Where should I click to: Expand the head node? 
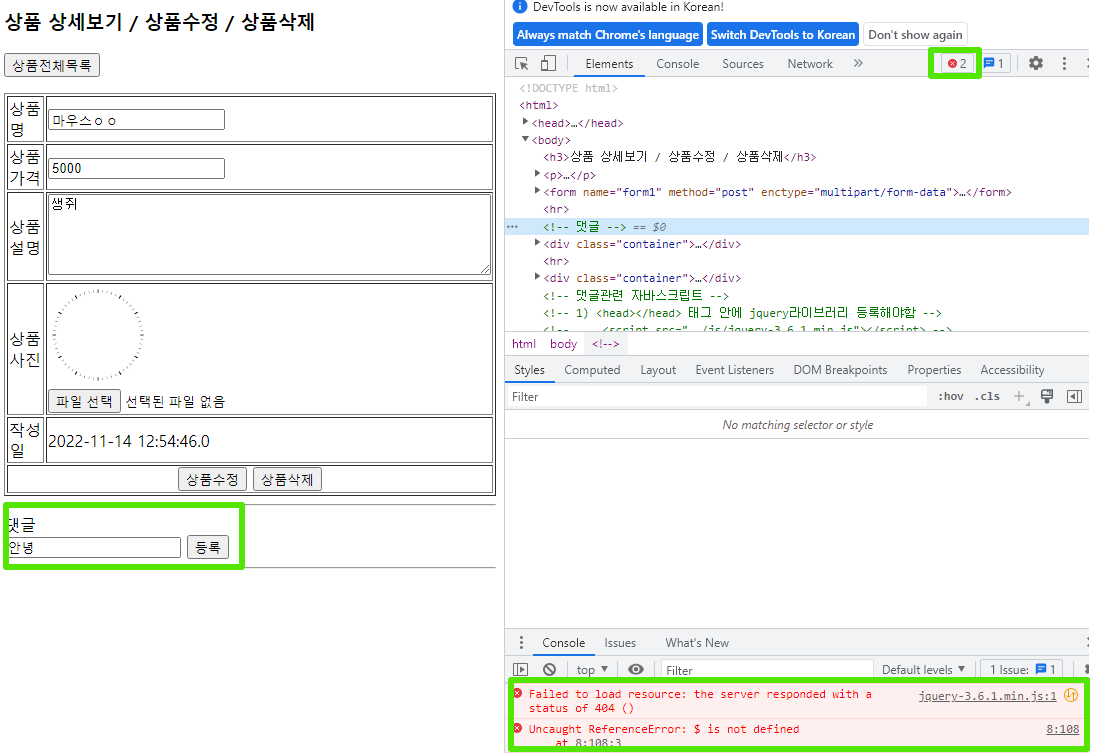coord(525,122)
